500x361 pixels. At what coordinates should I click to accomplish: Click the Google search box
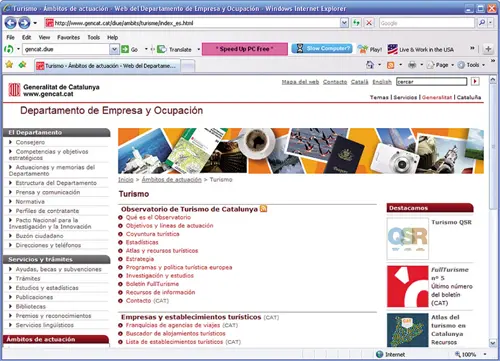pyautogui.click(x=427, y=23)
